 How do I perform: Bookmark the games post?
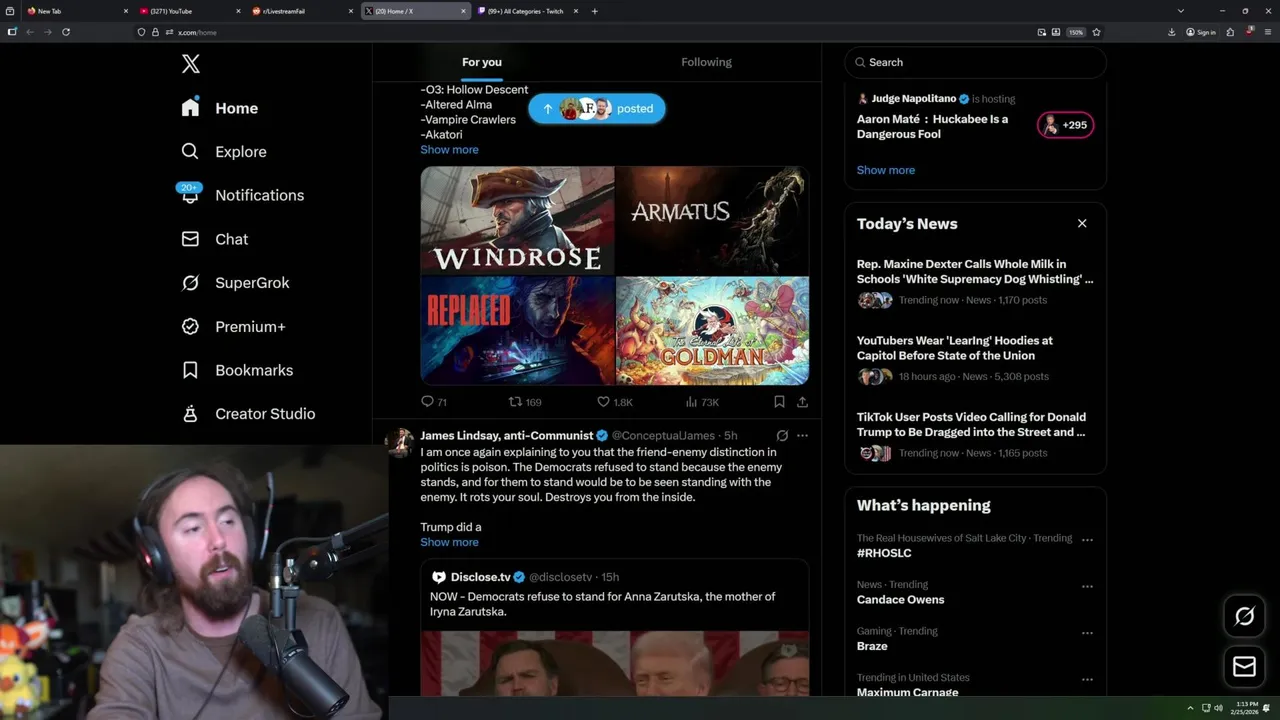coord(779,402)
